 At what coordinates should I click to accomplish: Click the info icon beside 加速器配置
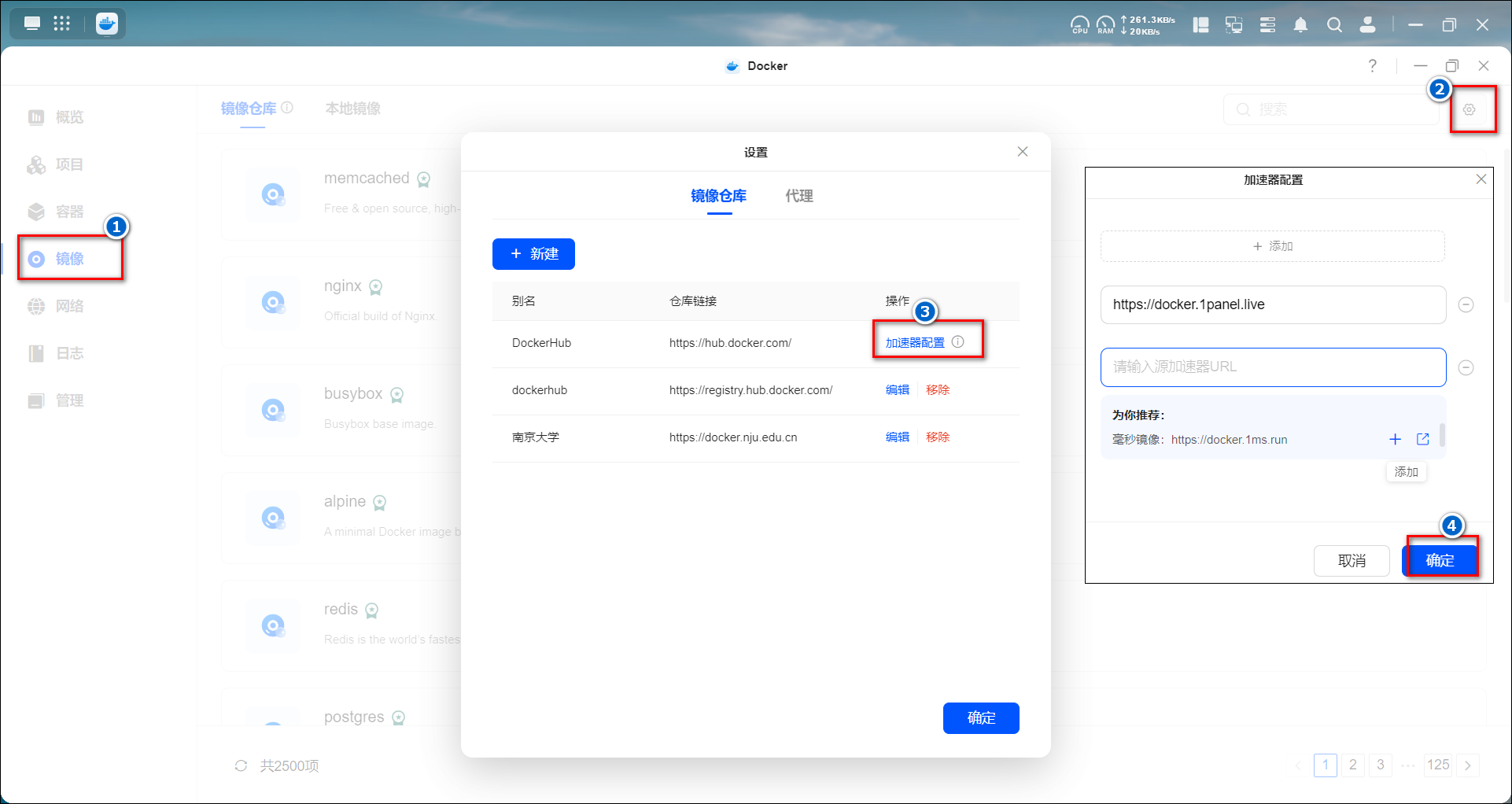point(957,342)
